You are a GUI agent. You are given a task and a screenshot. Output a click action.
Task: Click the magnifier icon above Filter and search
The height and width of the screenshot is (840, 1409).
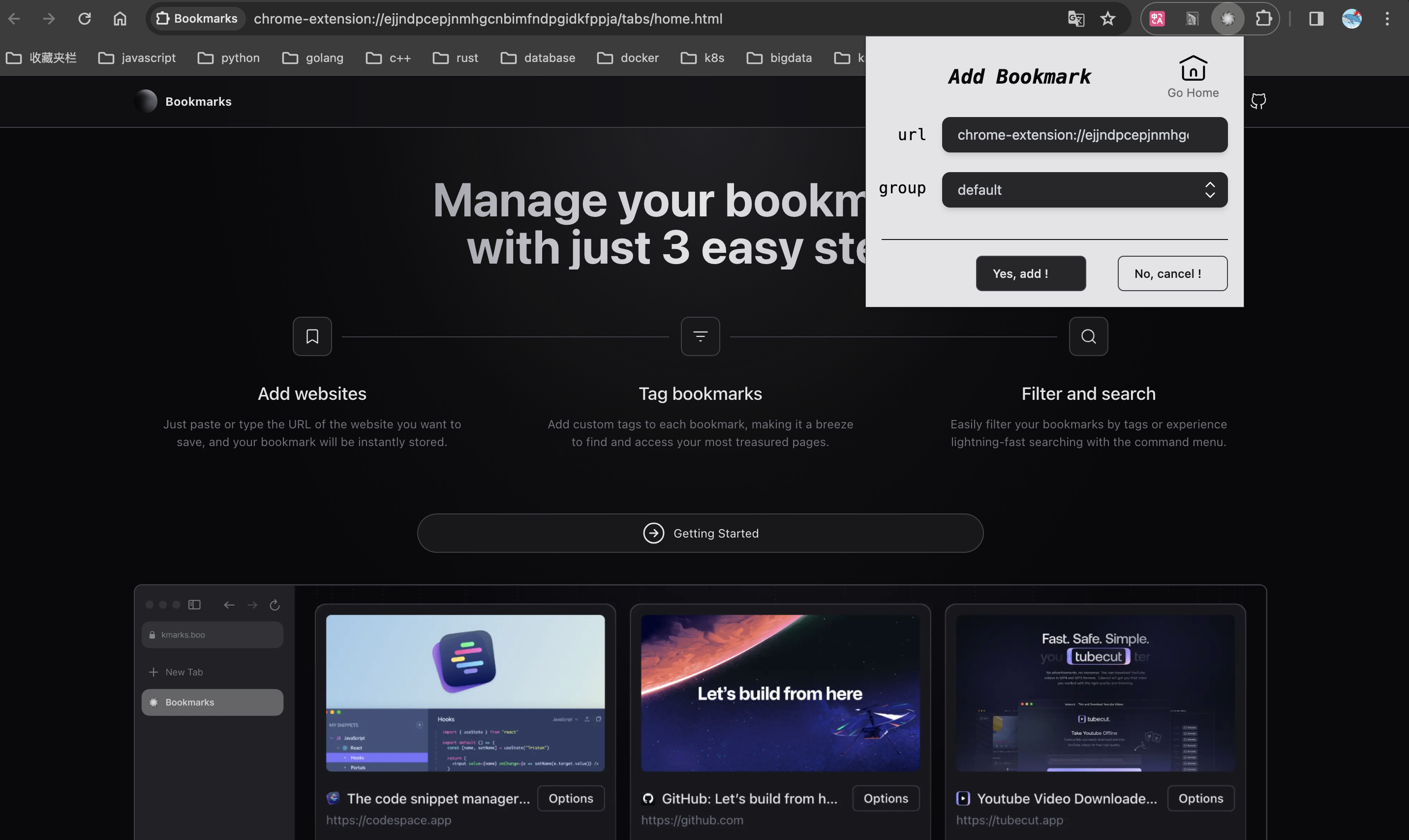pyautogui.click(x=1088, y=336)
